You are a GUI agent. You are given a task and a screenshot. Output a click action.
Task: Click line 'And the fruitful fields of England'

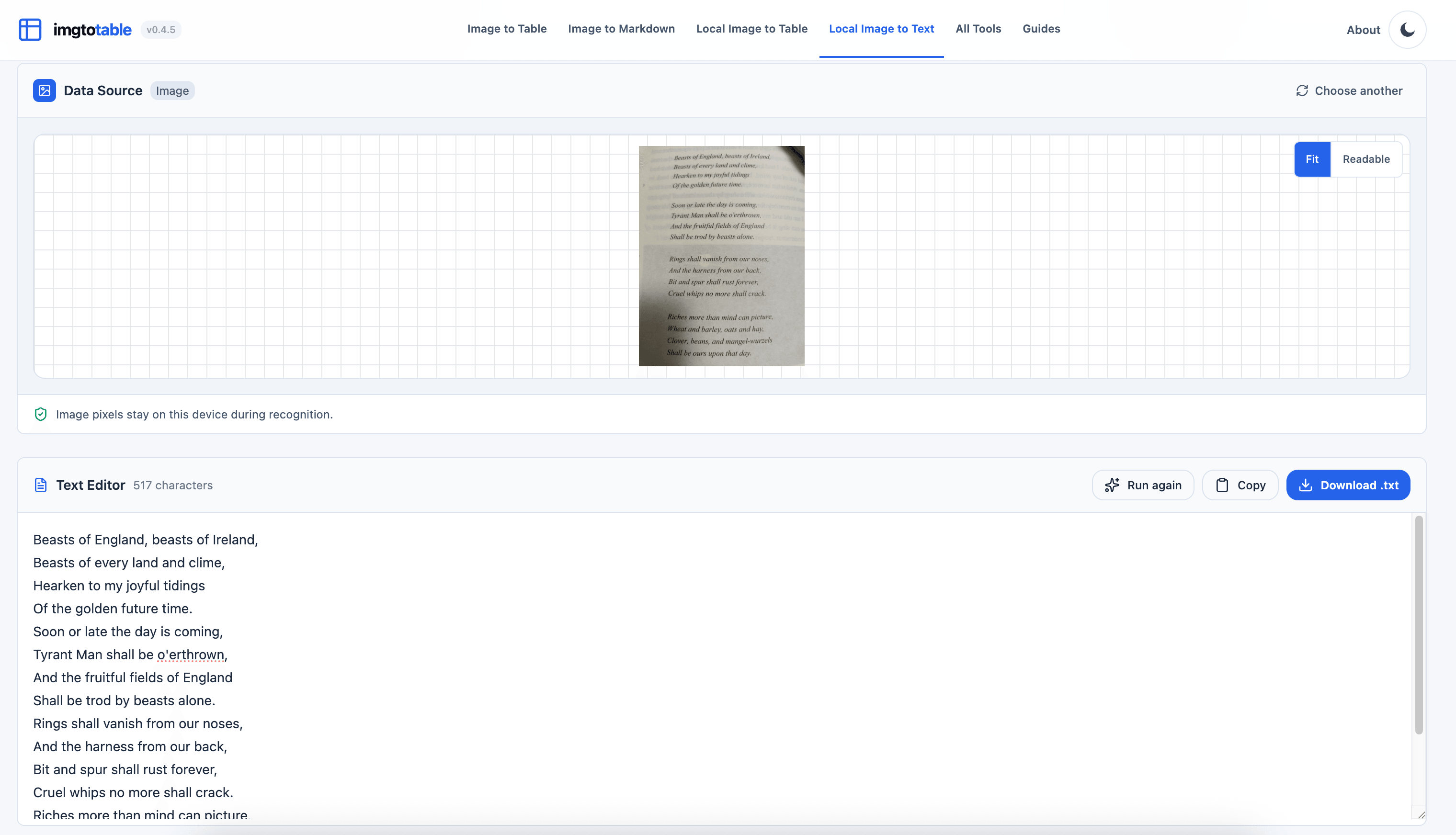(x=133, y=677)
